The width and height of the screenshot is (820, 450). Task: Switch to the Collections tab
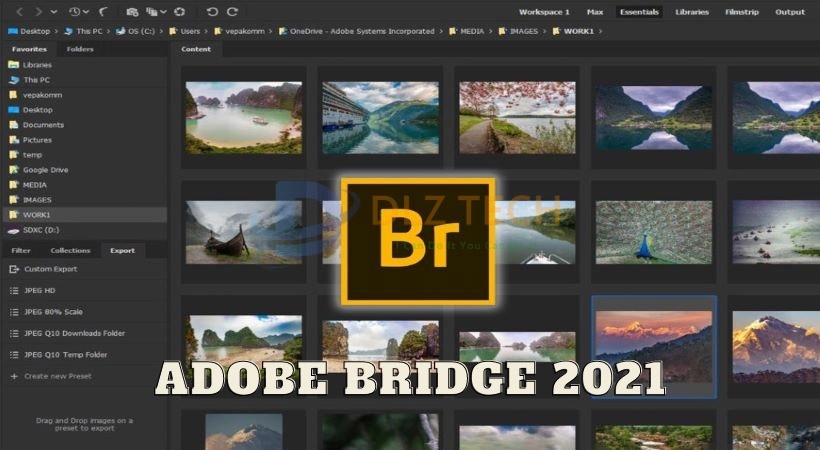coord(70,250)
